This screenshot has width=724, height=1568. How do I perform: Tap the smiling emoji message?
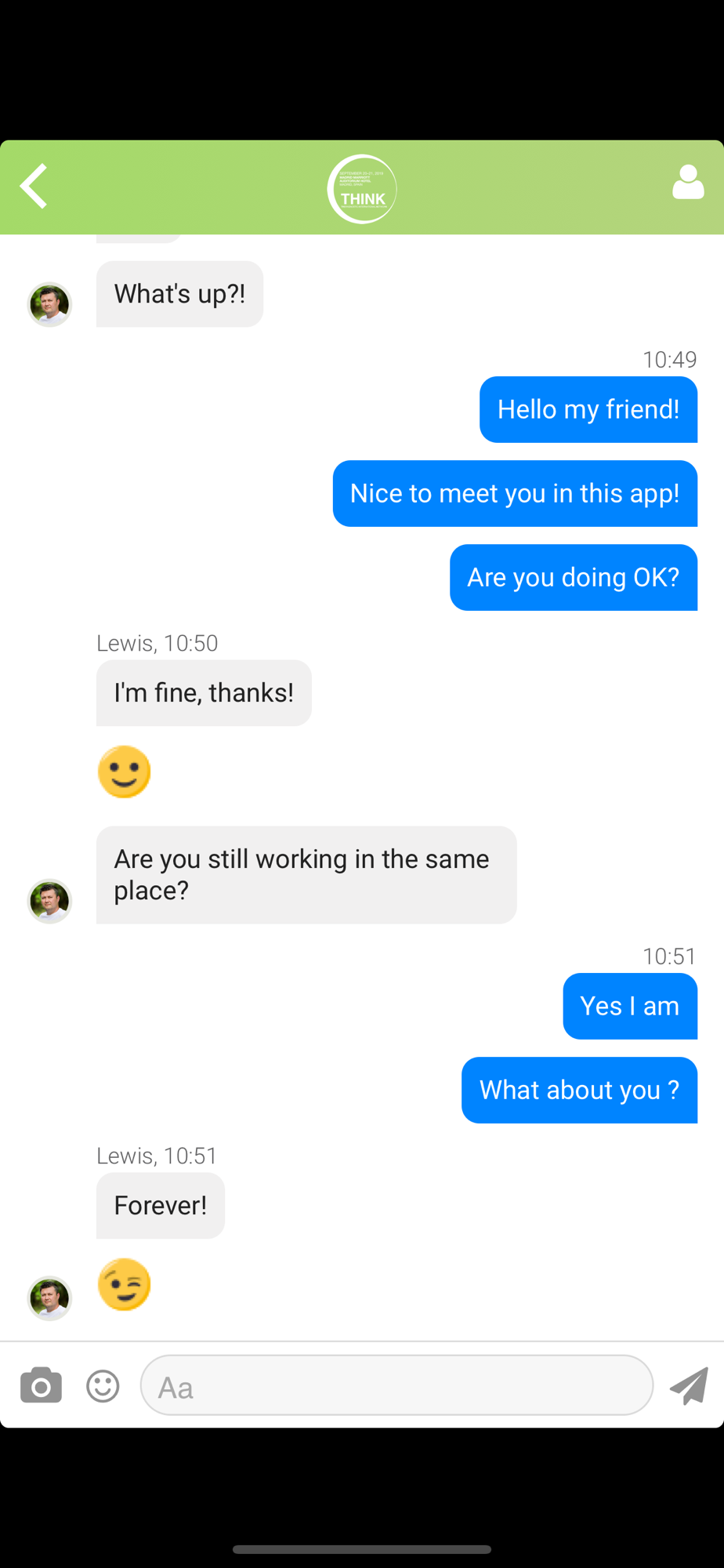point(124,771)
